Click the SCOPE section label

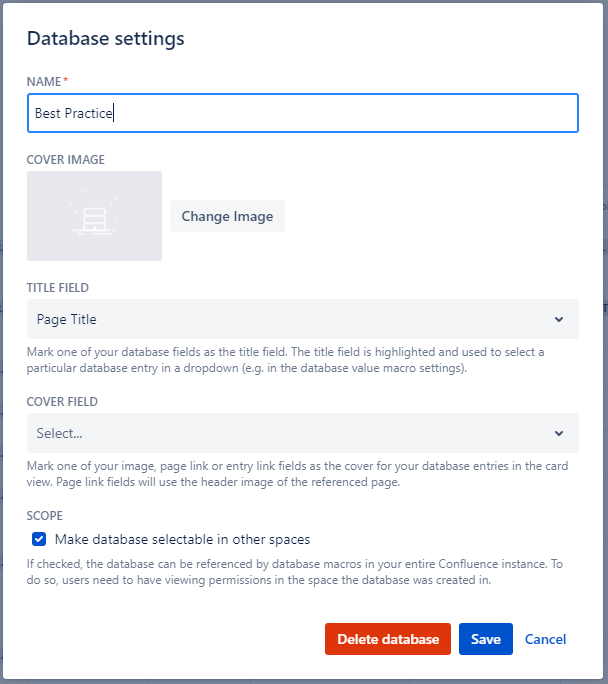tap(44, 516)
